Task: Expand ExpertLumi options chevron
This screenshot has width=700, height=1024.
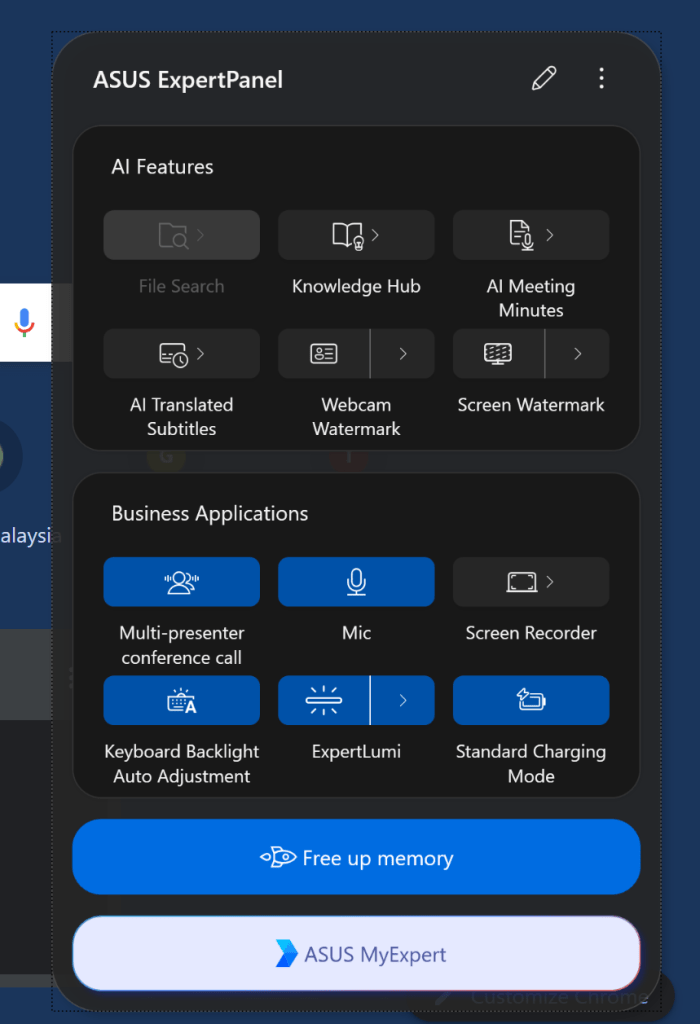Action: tap(403, 700)
